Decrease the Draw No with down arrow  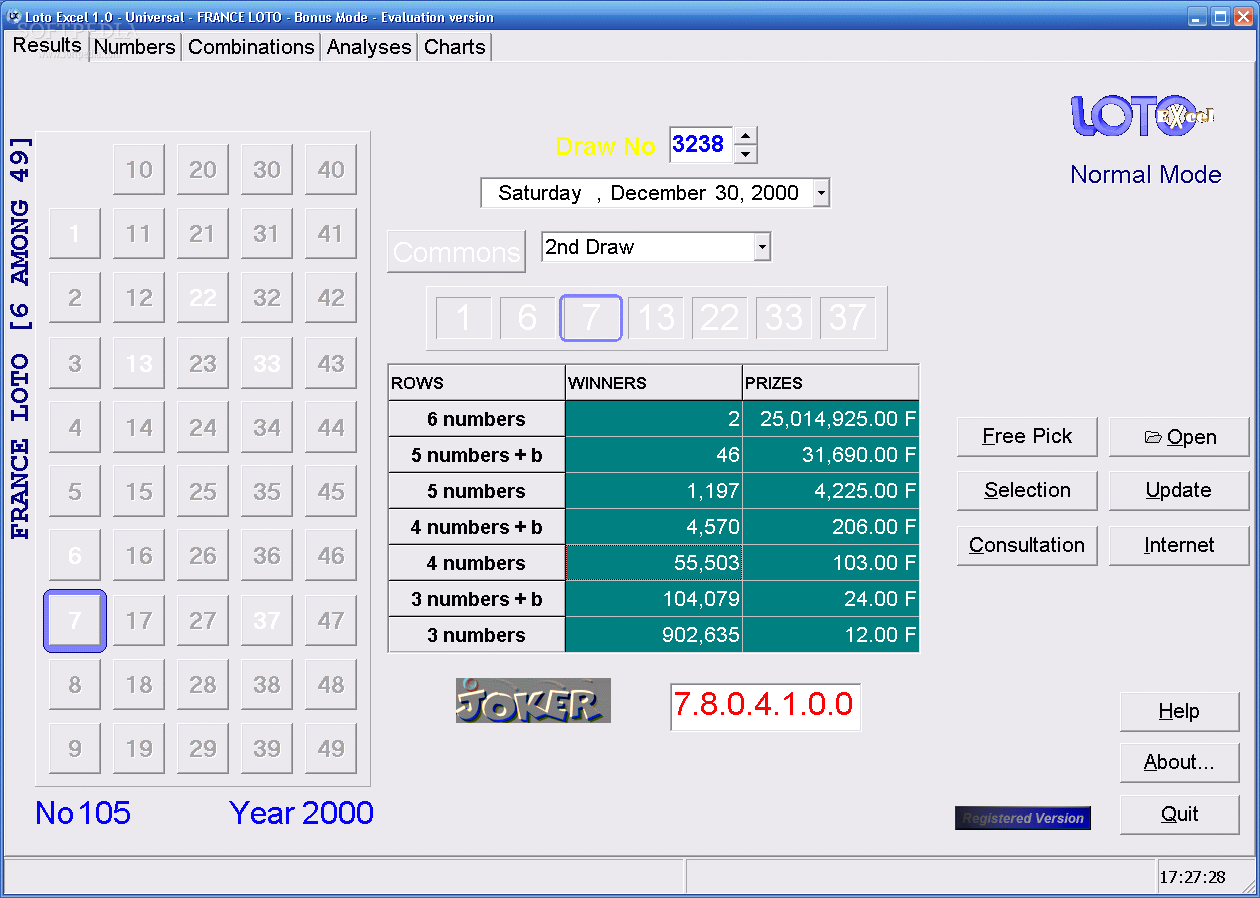point(746,155)
